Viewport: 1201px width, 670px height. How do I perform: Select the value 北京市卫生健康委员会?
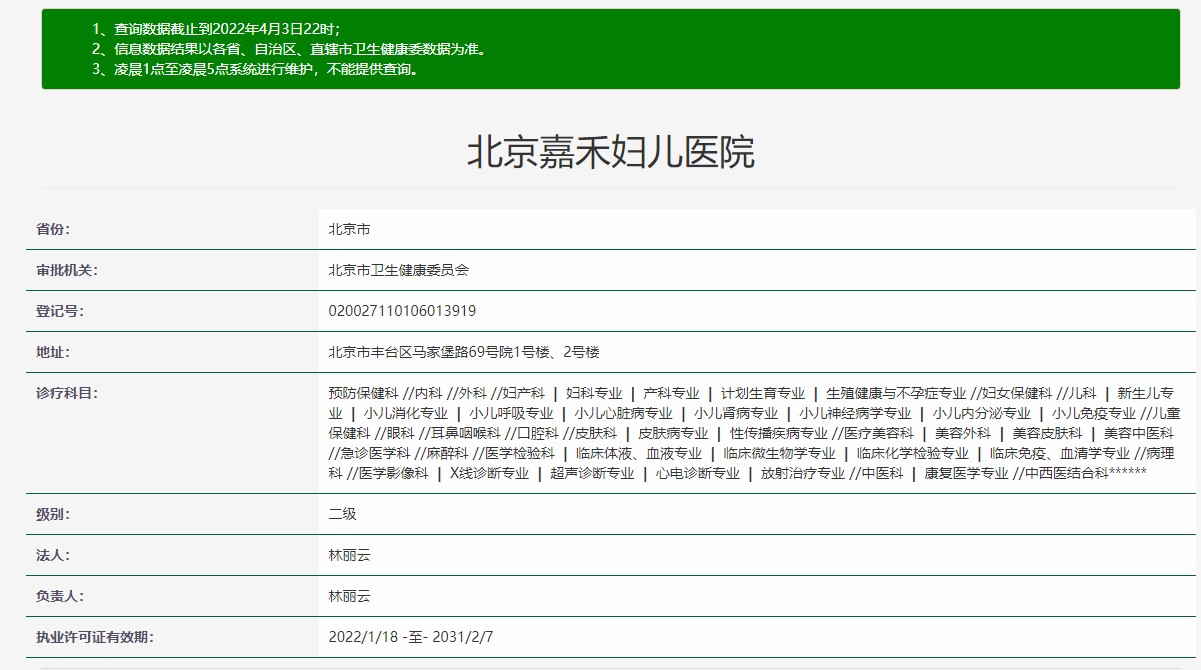(x=398, y=270)
